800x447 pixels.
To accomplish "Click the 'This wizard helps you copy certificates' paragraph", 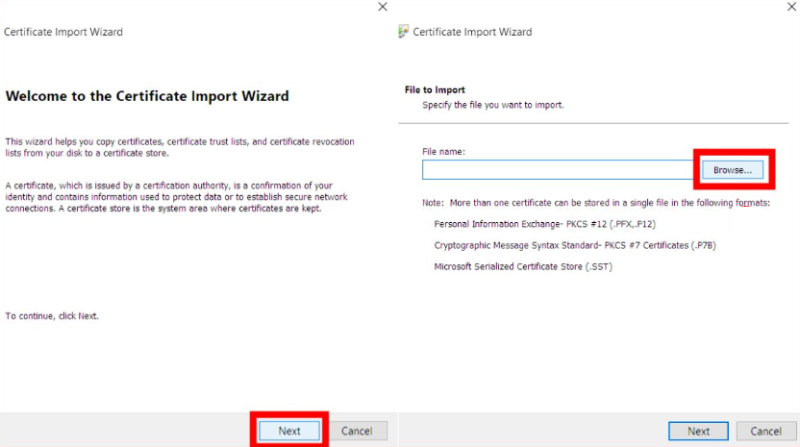I will point(180,147).
